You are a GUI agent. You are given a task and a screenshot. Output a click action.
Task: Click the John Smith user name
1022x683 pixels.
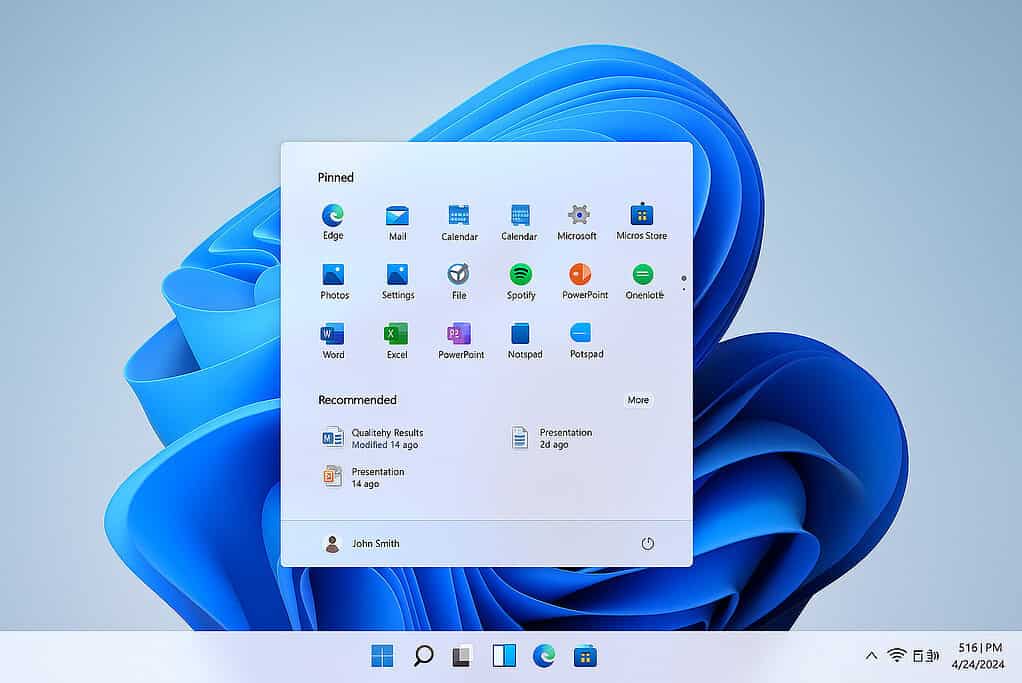[x=375, y=544]
